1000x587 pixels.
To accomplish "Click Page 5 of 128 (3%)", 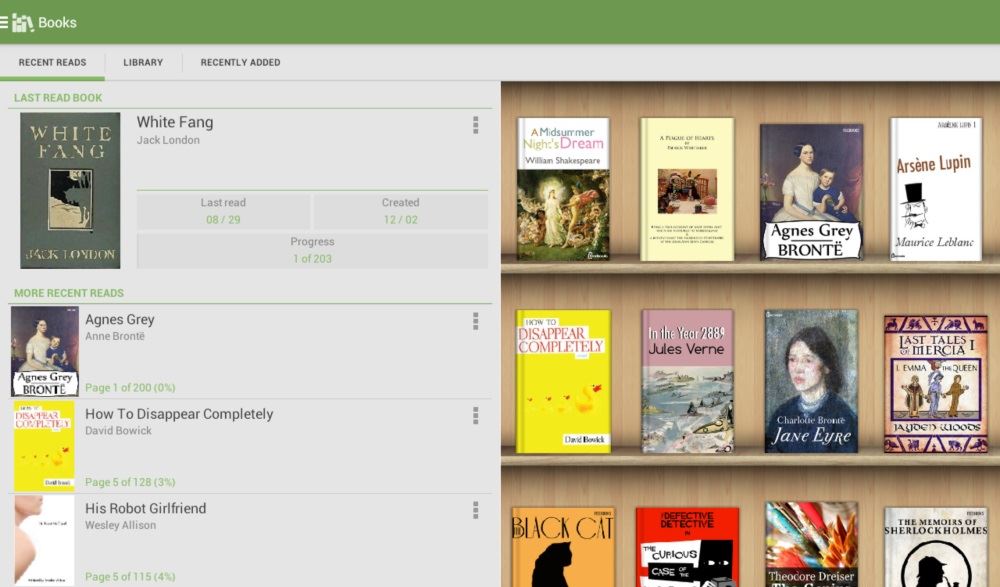I will (130, 482).
